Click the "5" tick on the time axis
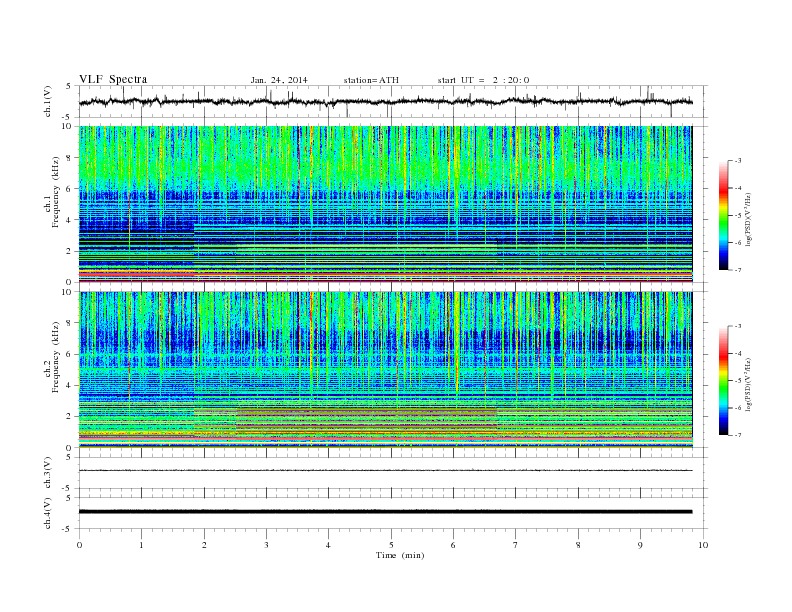This screenshot has height=612, width=792. click(391, 545)
